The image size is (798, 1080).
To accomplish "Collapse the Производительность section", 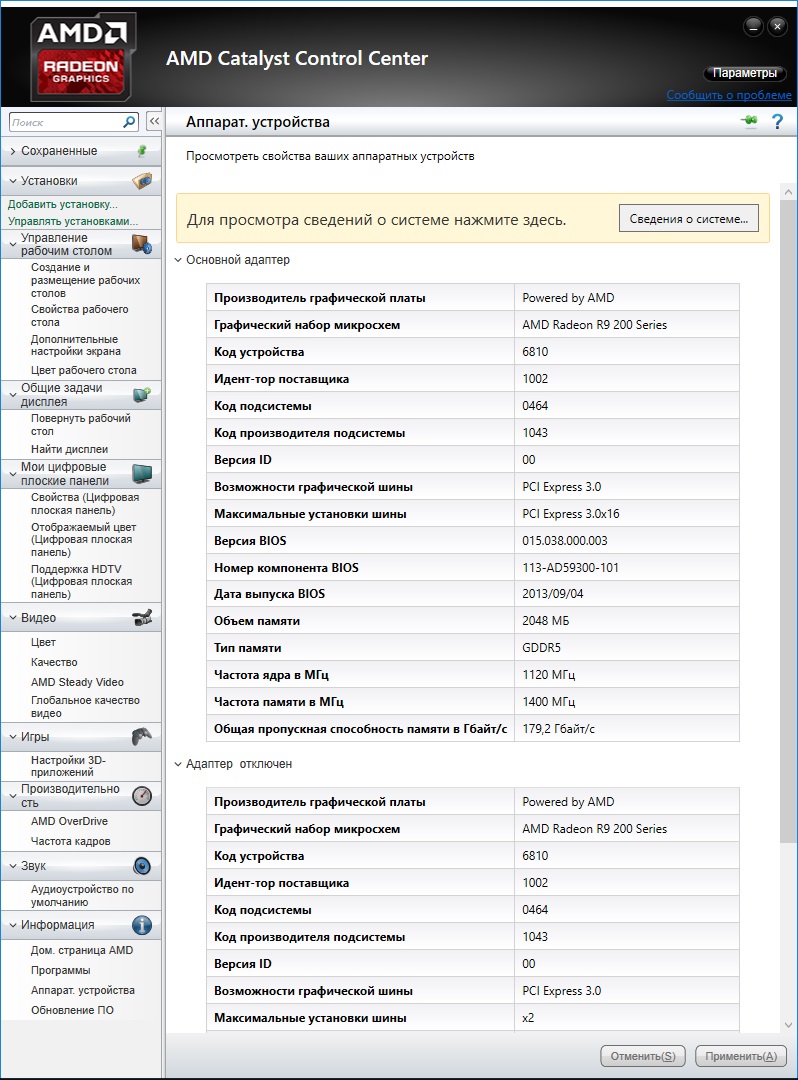I will (x=12, y=796).
